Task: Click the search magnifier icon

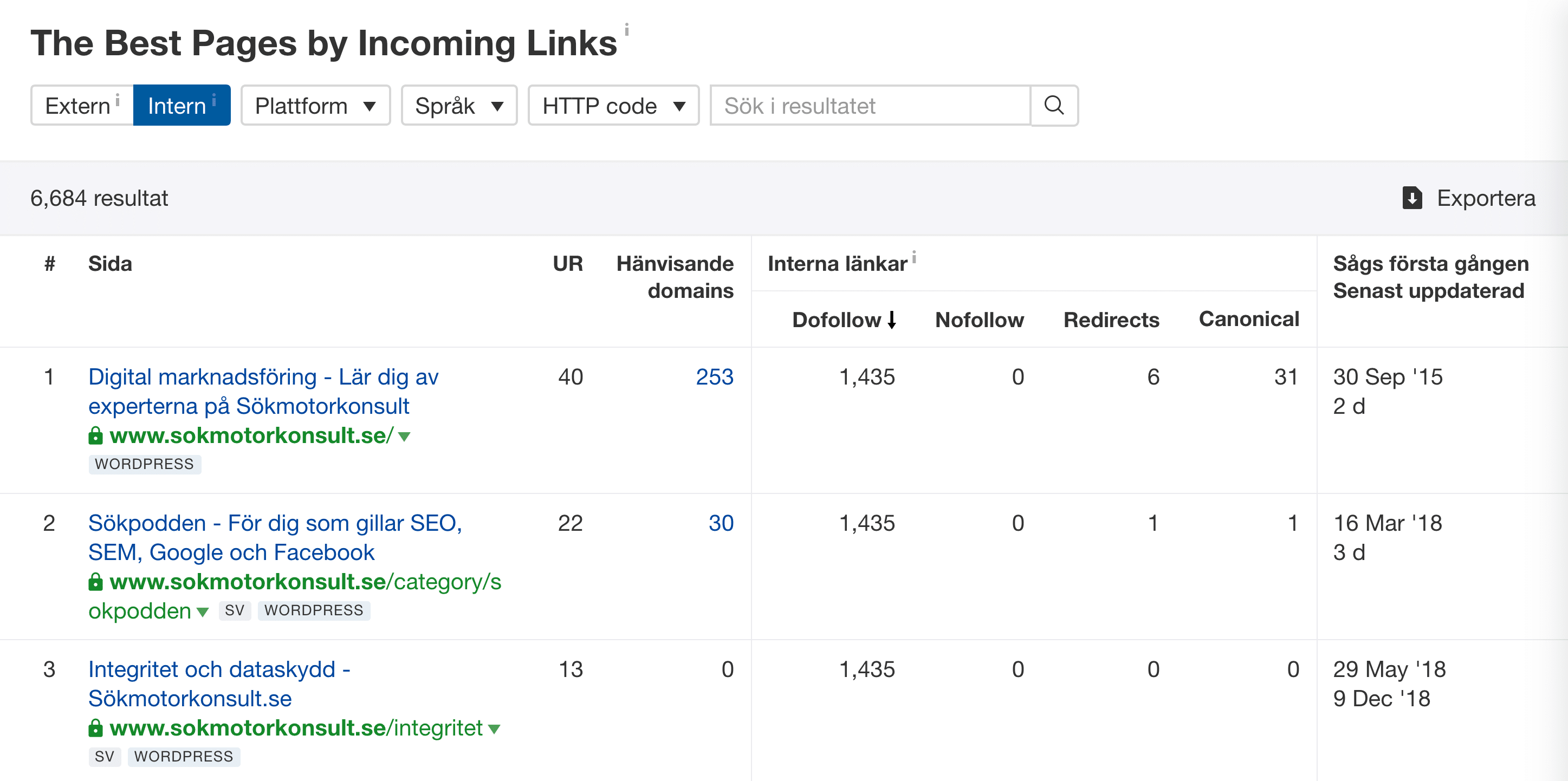Action: click(1054, 105)
